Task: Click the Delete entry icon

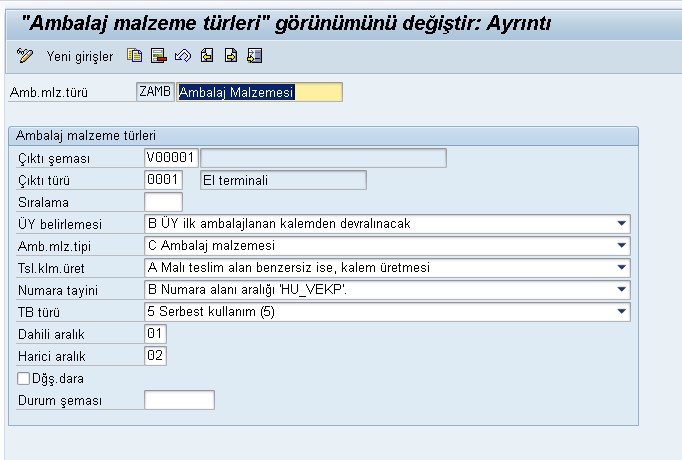Action: [158, 55]
